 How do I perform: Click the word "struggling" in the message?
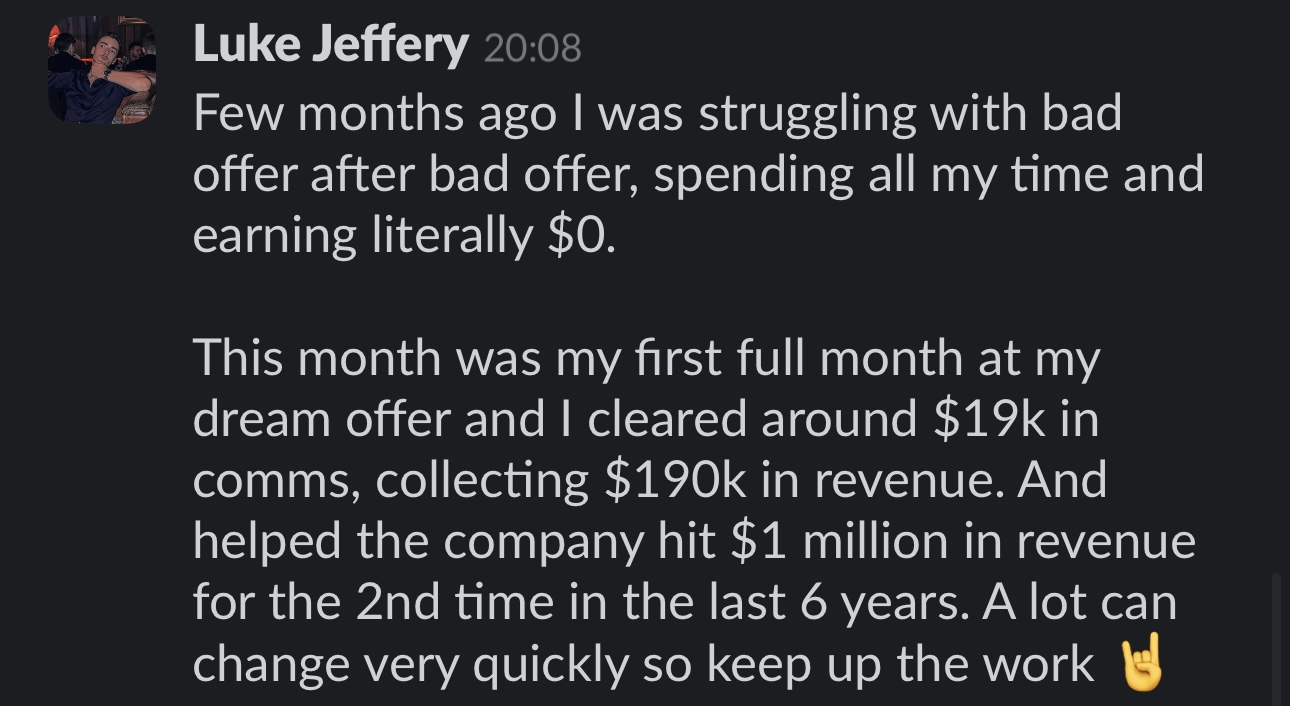[807, 115]
